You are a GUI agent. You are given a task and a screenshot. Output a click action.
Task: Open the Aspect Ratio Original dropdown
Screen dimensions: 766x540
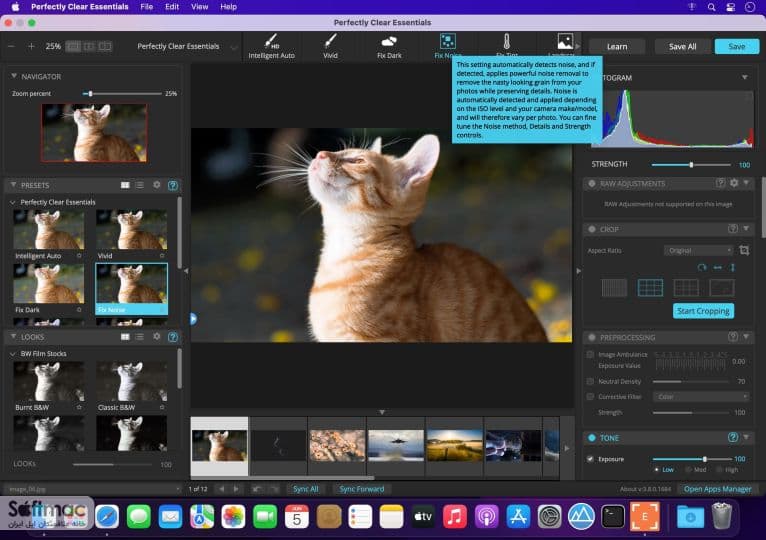tap(699, 250)
